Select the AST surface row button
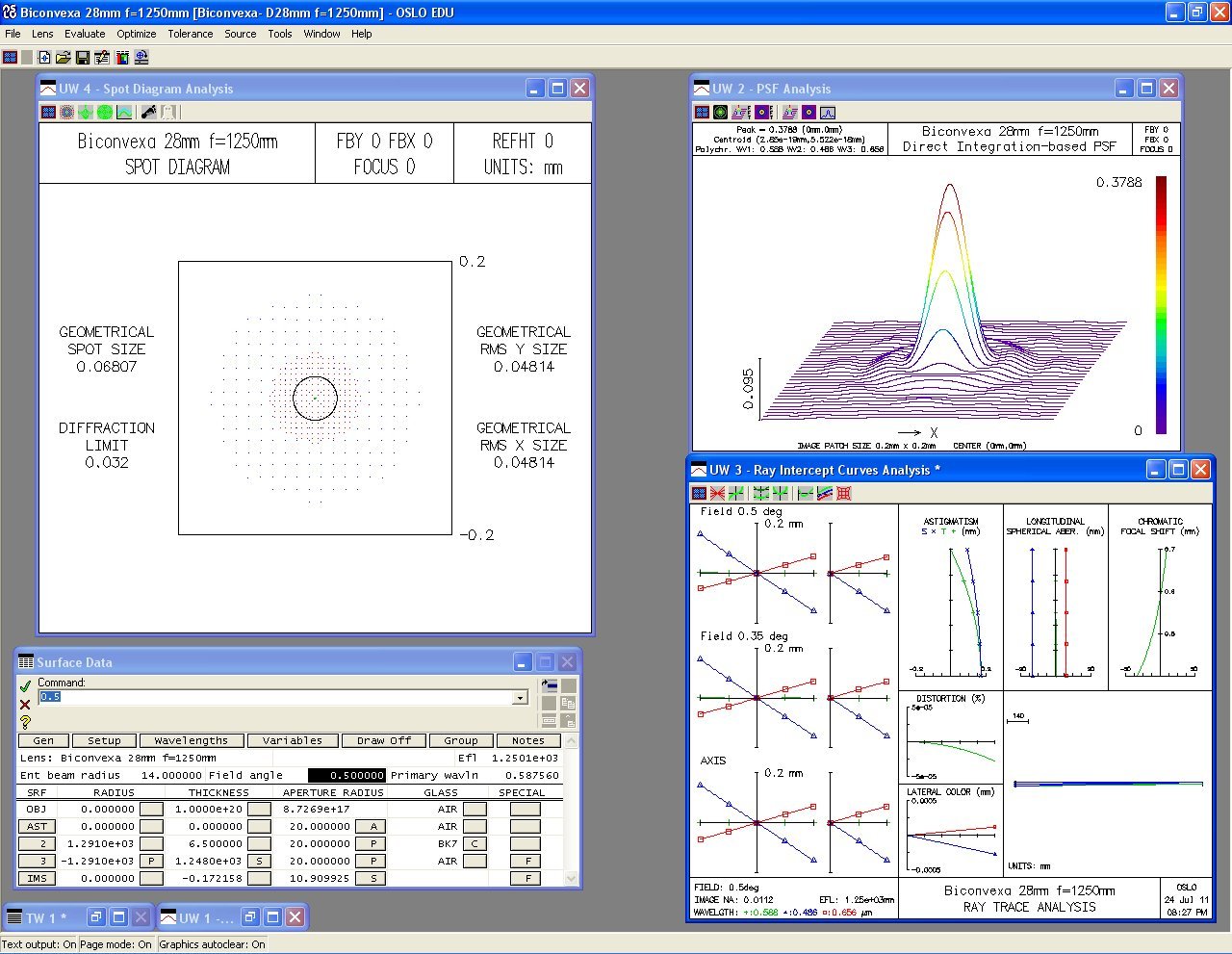 pyautogui.click(x=37, y=826)
